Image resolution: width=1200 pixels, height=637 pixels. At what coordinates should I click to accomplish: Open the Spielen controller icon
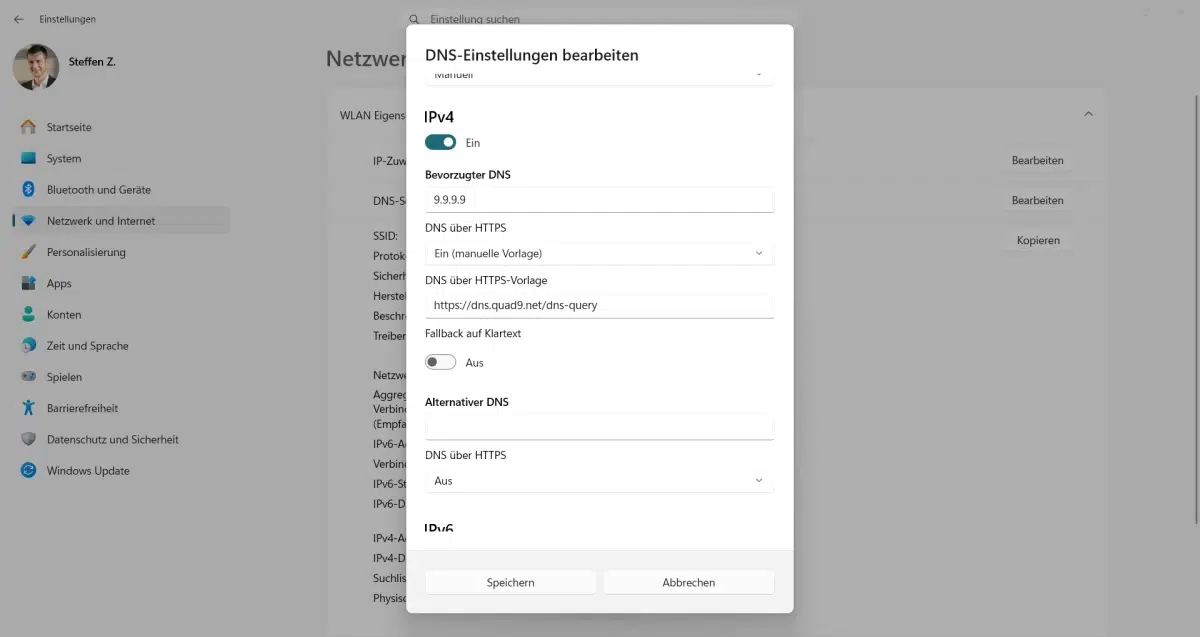point(28,377)
